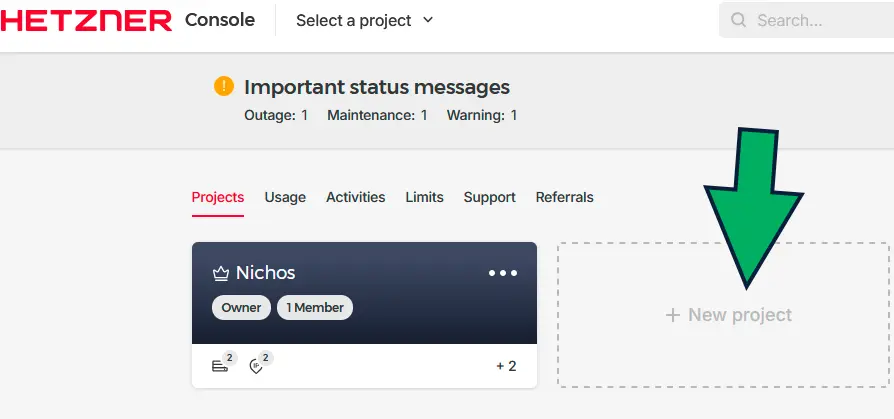Open the Activities tab

[x=355, y=197]
